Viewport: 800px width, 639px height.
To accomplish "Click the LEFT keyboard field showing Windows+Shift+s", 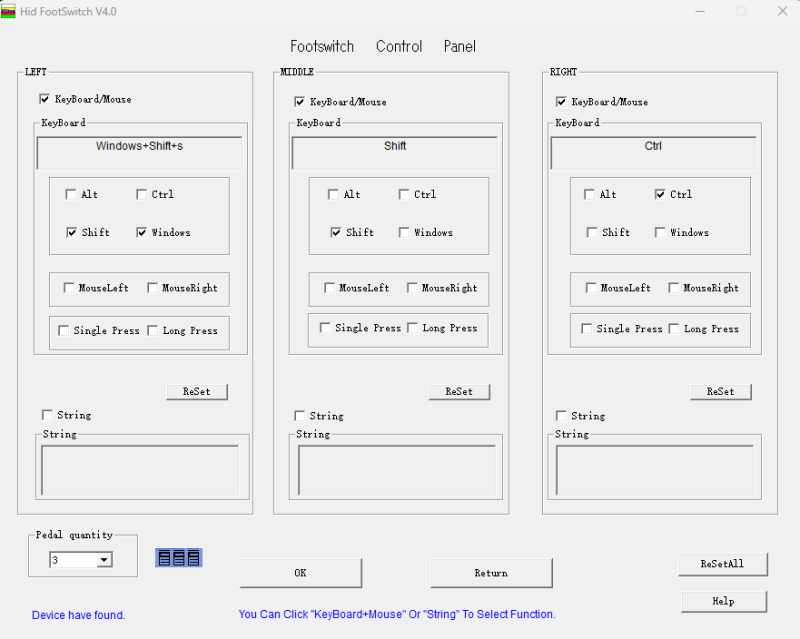I will pos(140,153).
